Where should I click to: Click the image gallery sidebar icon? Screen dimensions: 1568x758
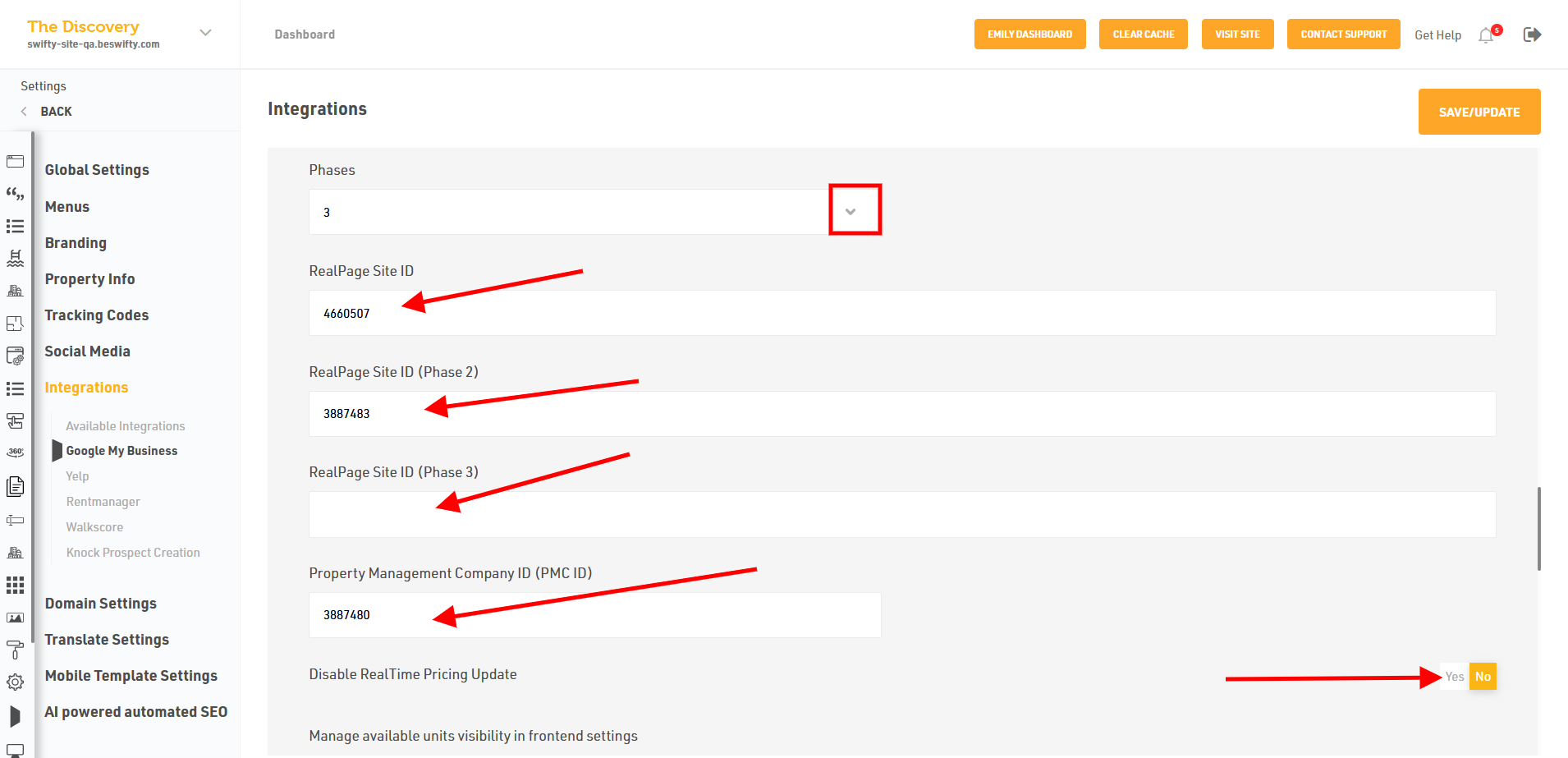click(x=15, y=618)
